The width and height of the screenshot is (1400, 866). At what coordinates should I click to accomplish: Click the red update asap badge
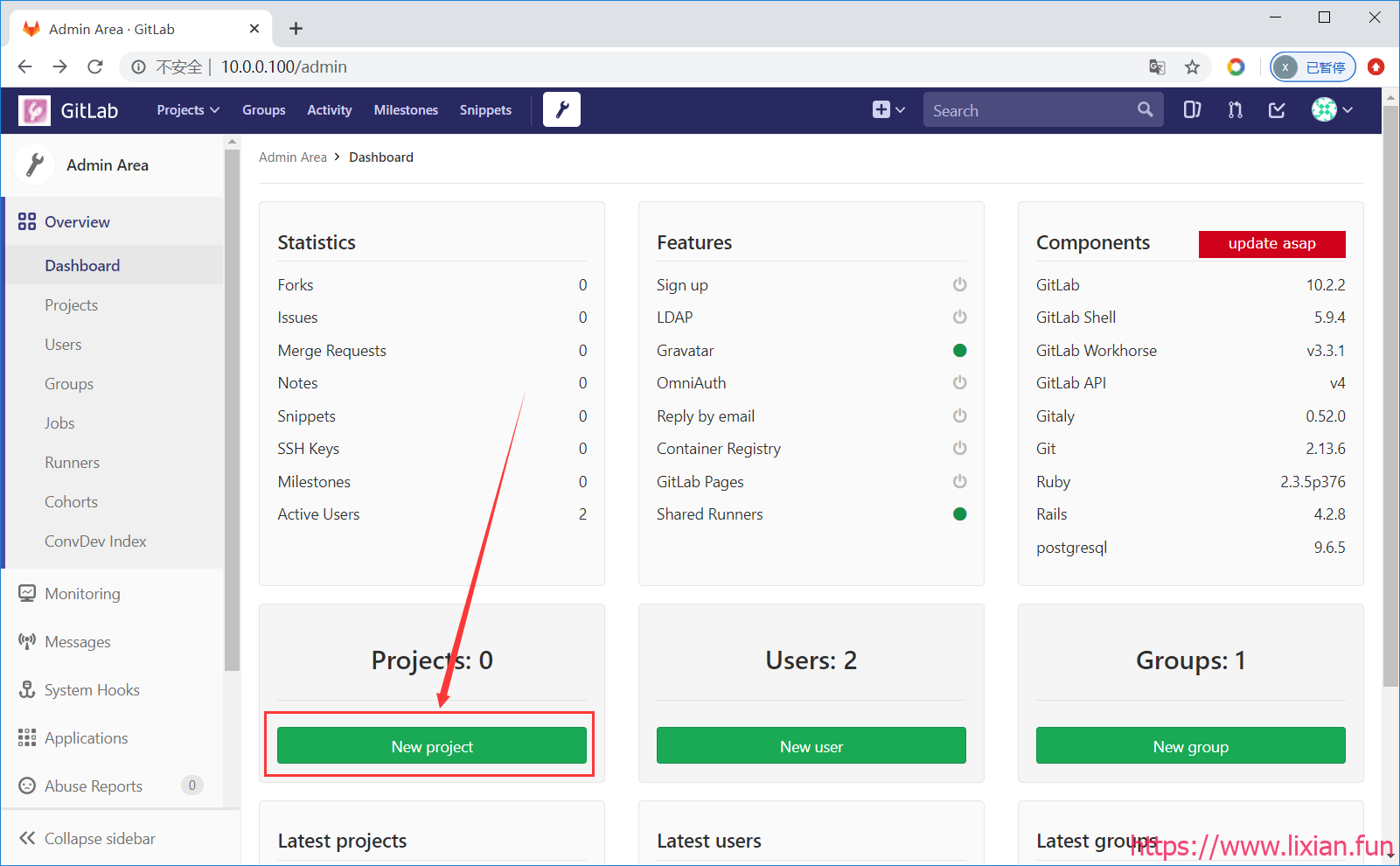[1271, 244]
